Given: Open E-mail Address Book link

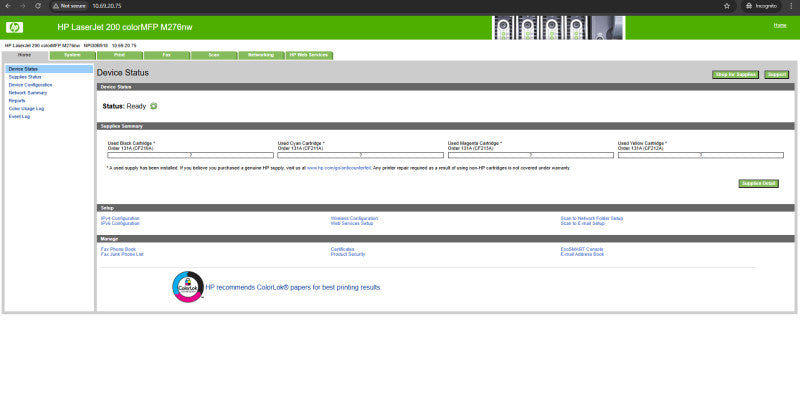Looking at the screenshot, I should 582,254.
